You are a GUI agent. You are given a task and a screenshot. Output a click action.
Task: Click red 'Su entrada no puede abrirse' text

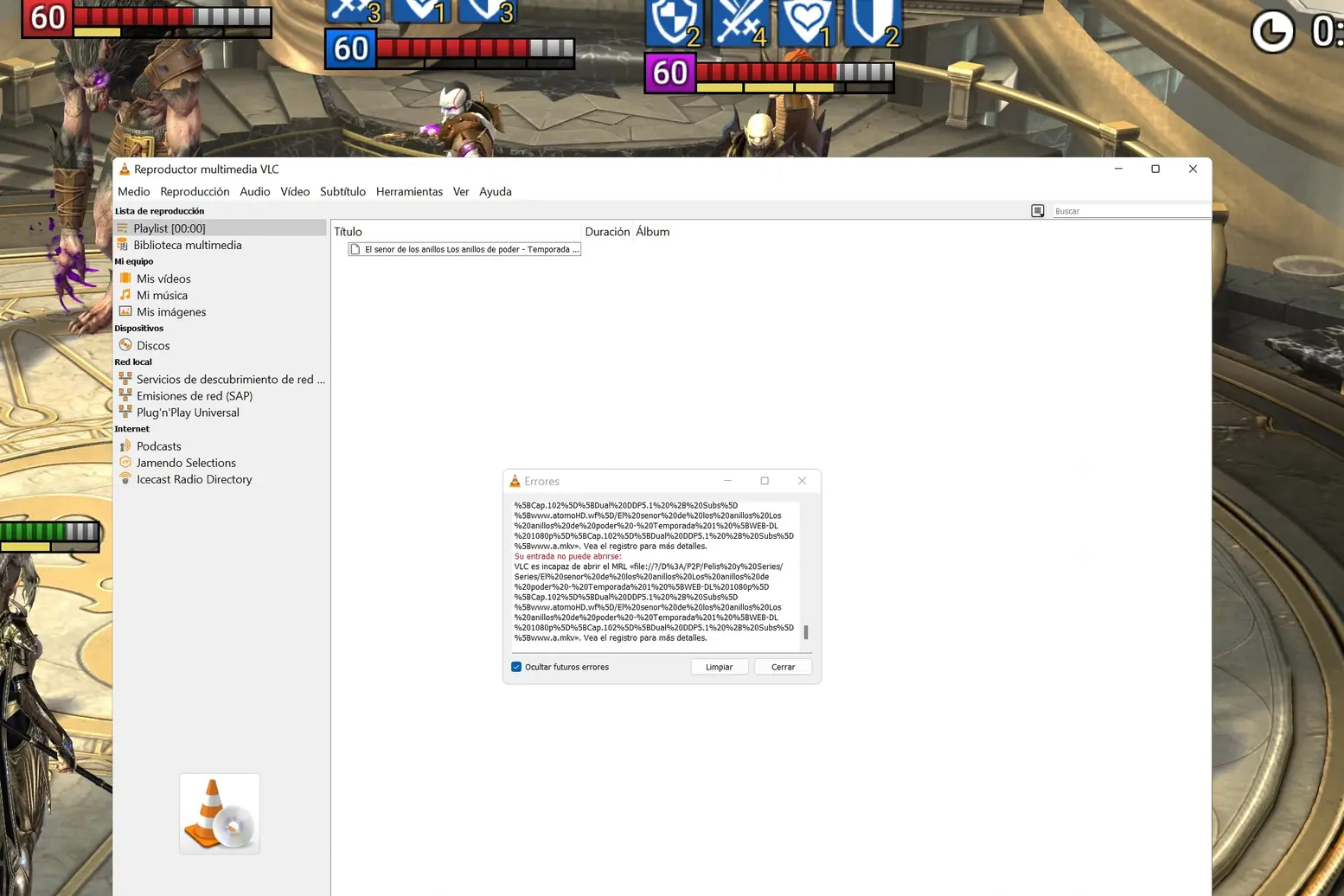coord(568,556)
